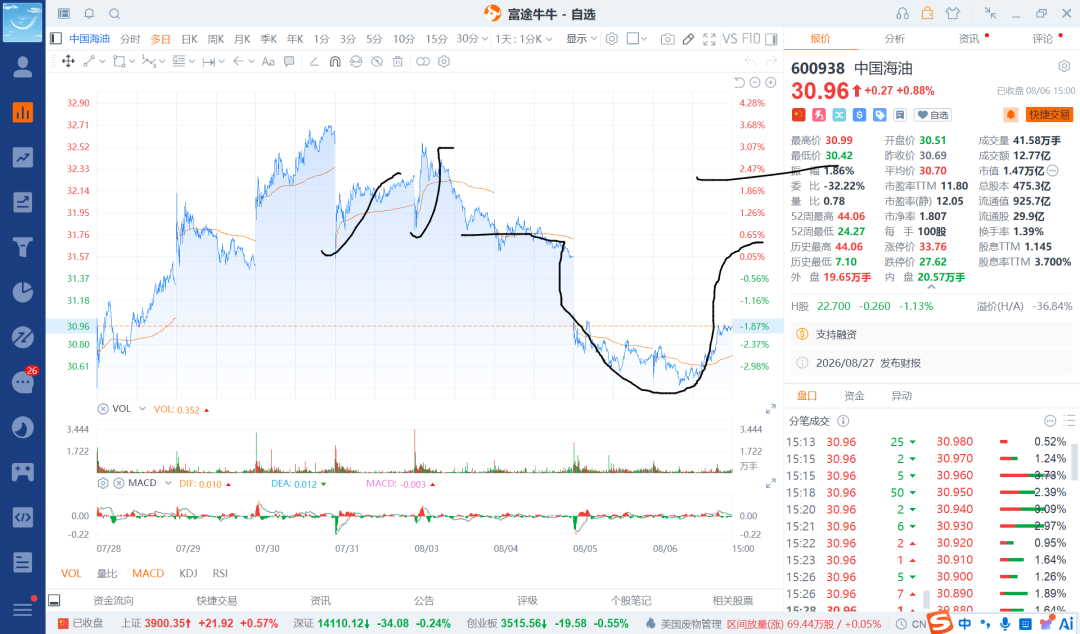The image size is (1080, 634).
Task: Select the RSI indicator
Action: tap(220, 573)
